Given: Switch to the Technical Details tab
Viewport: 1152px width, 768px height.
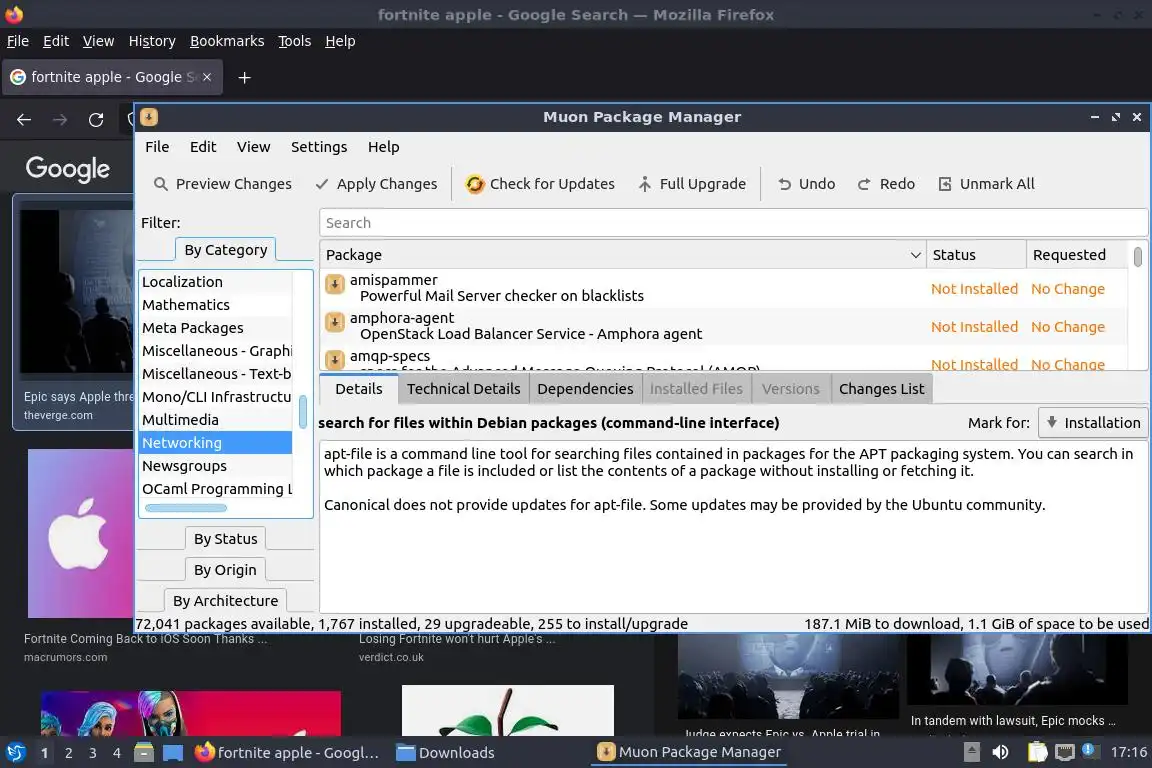Looking at the screenshot, I should [464, 389].
